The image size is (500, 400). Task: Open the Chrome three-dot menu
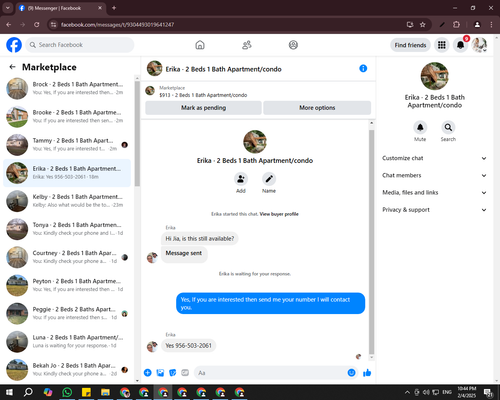pos(491,25)
